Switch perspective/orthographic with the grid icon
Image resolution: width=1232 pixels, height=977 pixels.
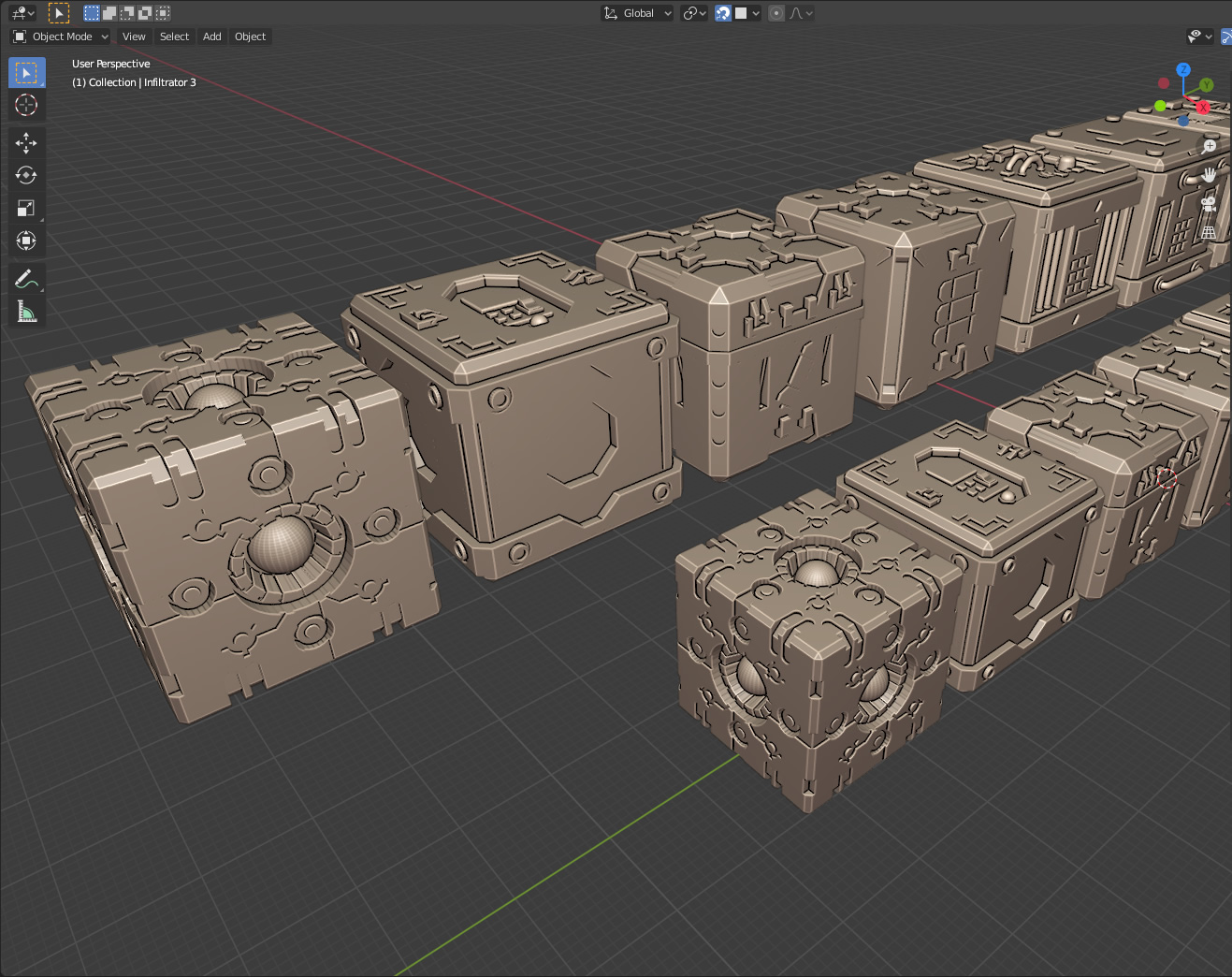pos(1209,232)
